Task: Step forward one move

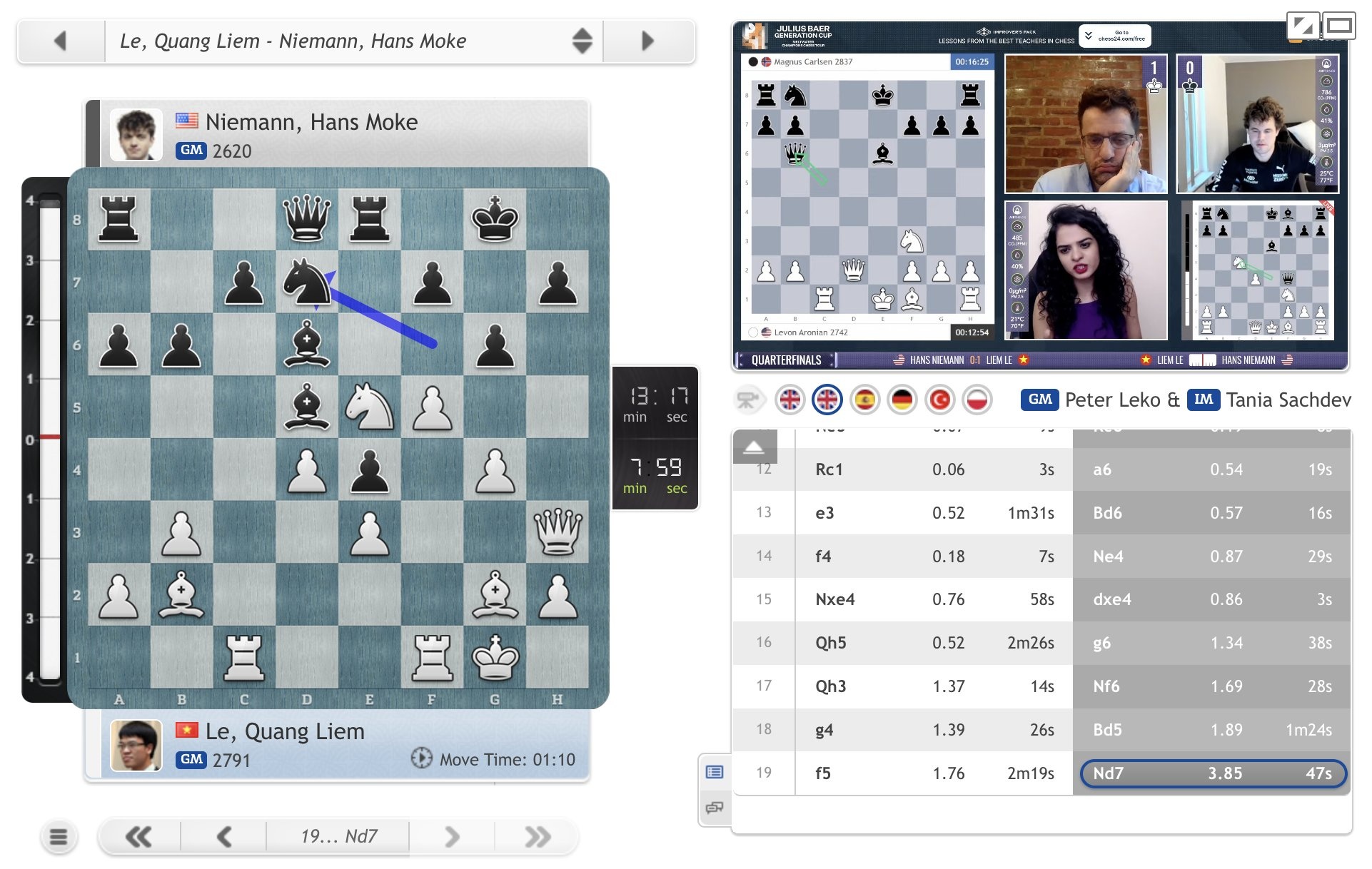Action: coord(451,836)
